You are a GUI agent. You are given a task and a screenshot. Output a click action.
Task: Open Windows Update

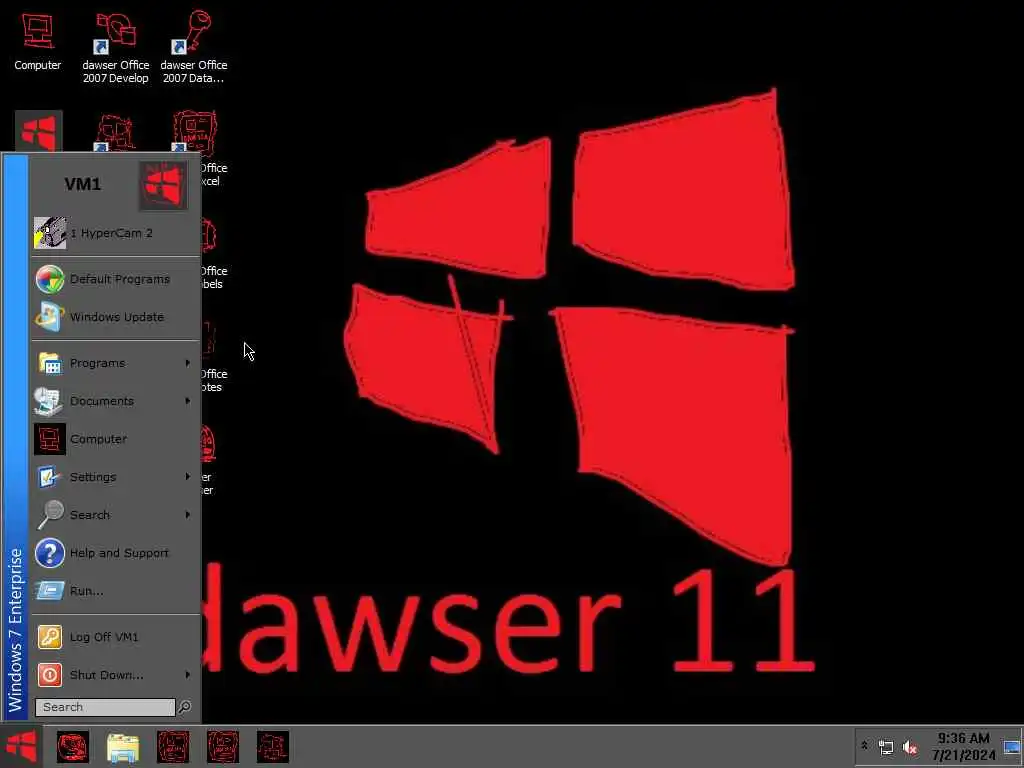click(x=115, y=317)
